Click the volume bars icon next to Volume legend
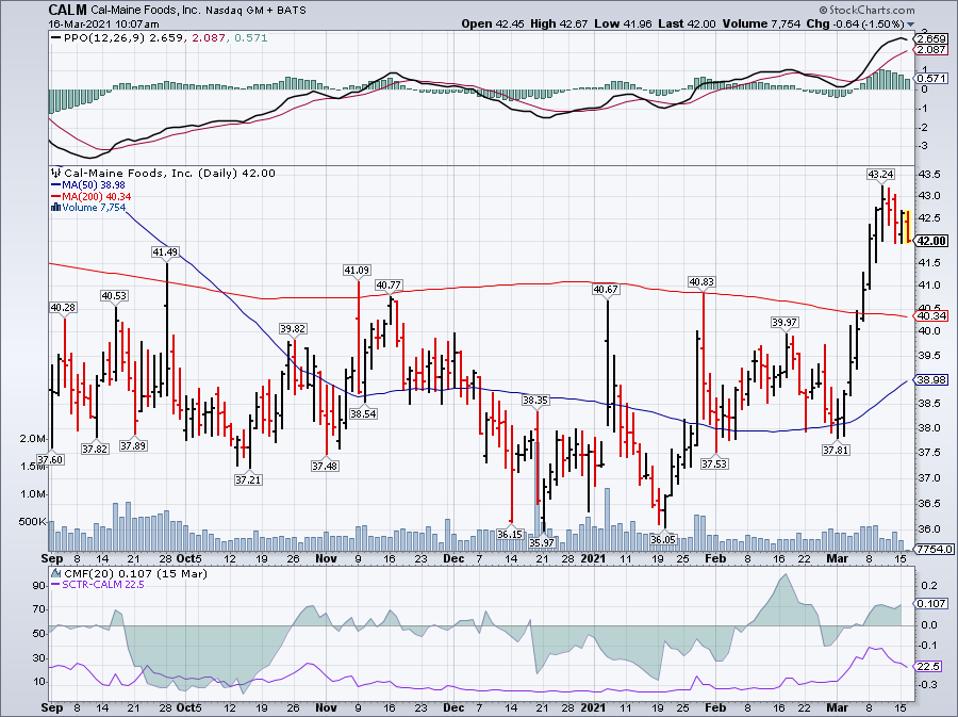958x717 pixels. click(x=56, y=208)
